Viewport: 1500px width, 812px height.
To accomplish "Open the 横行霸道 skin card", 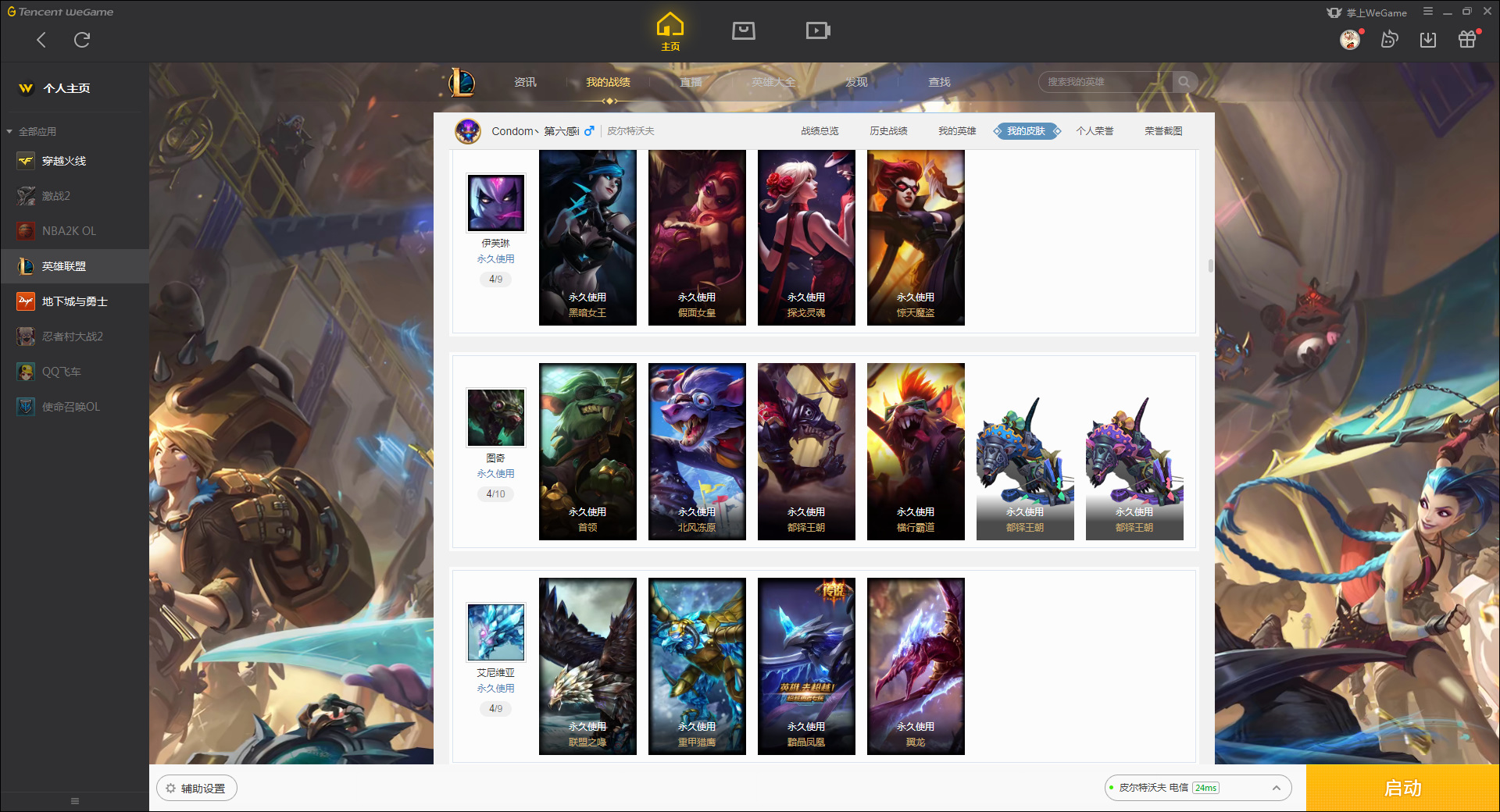I will click(x=916, y=451).
